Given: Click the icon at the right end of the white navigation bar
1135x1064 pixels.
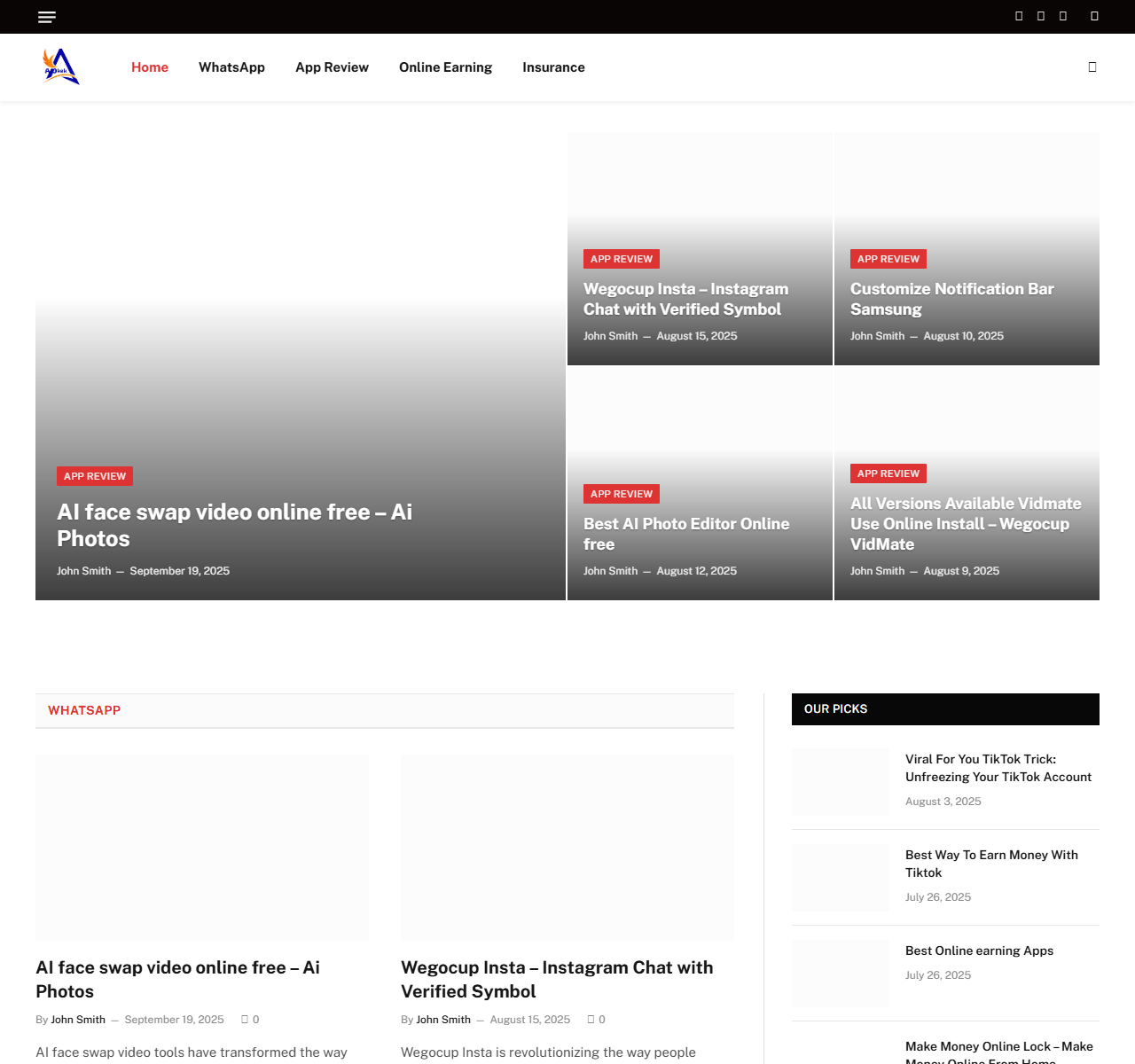Looking at the screenshot, I should 1092,67.
